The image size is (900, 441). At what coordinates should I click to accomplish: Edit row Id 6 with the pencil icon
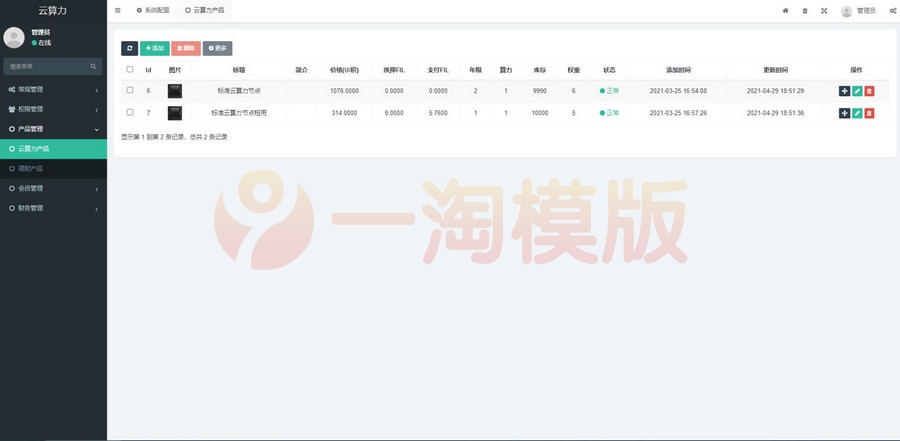(857, 91)
